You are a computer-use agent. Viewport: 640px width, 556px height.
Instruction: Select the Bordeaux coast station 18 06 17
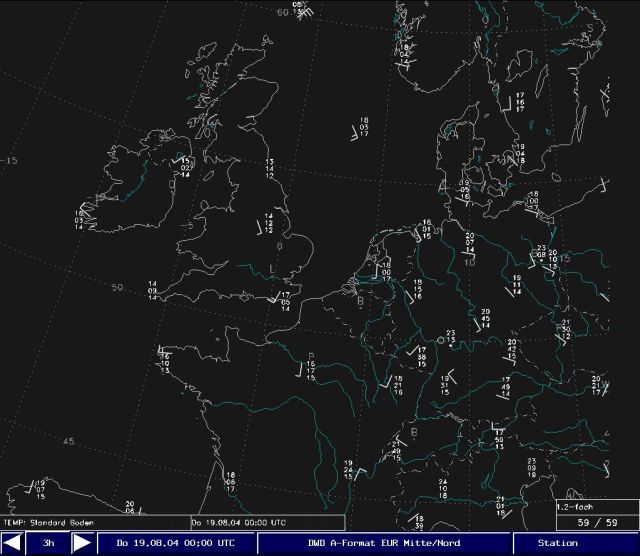(x=230, y=481)
